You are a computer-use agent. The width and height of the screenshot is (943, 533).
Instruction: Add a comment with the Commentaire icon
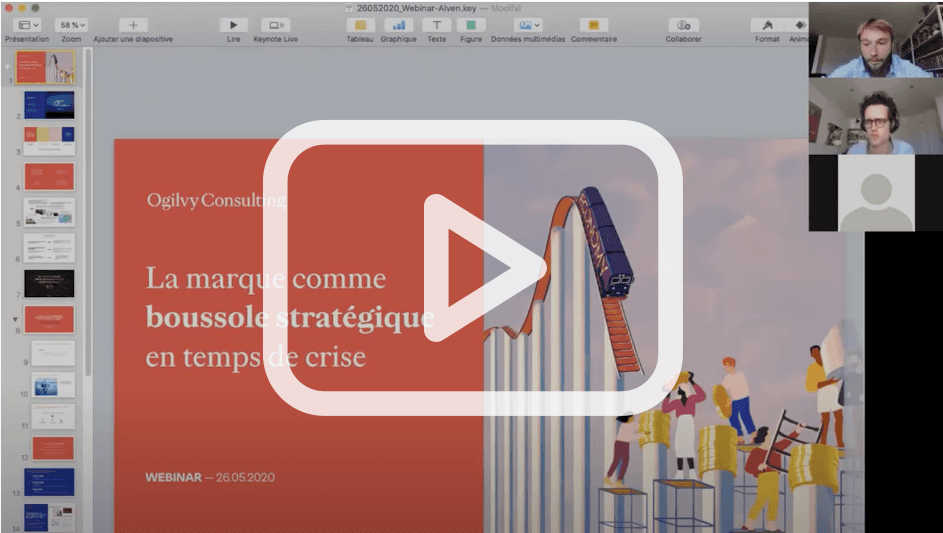(x=594, y=25)
